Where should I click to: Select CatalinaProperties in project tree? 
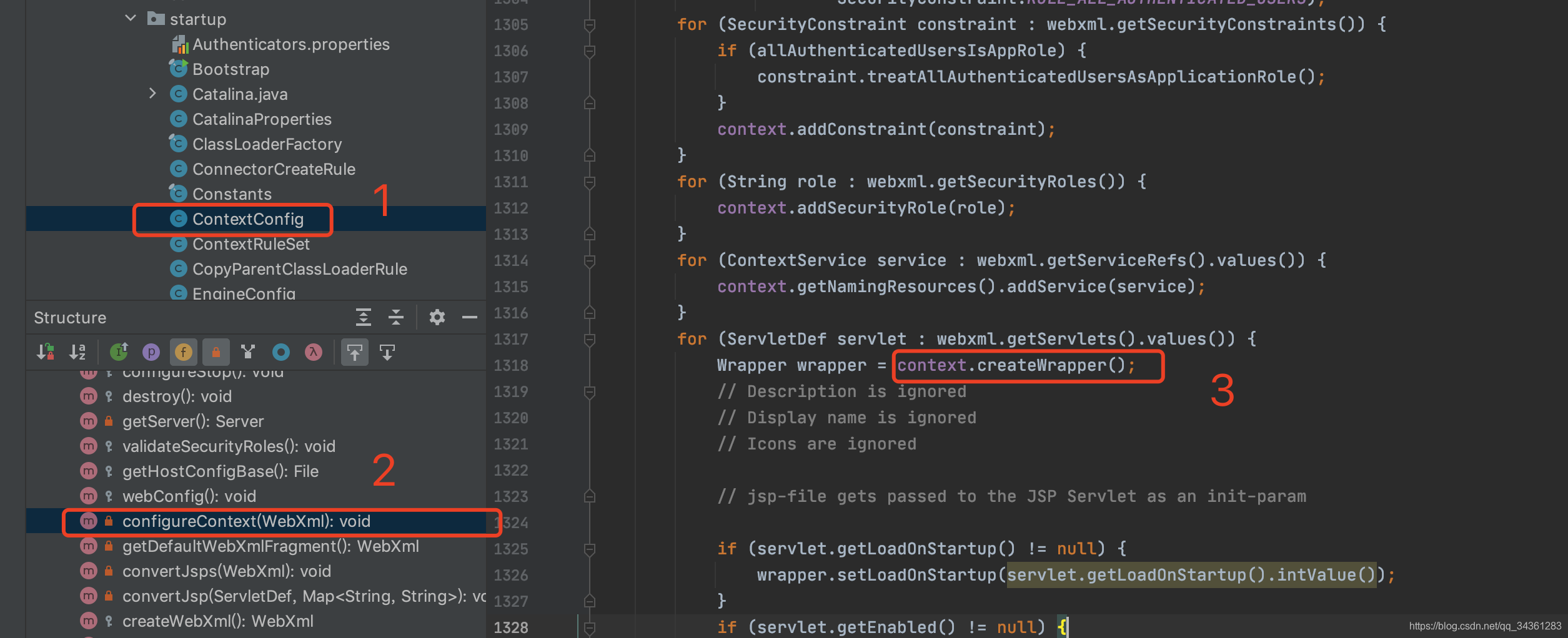click(262, 119)
